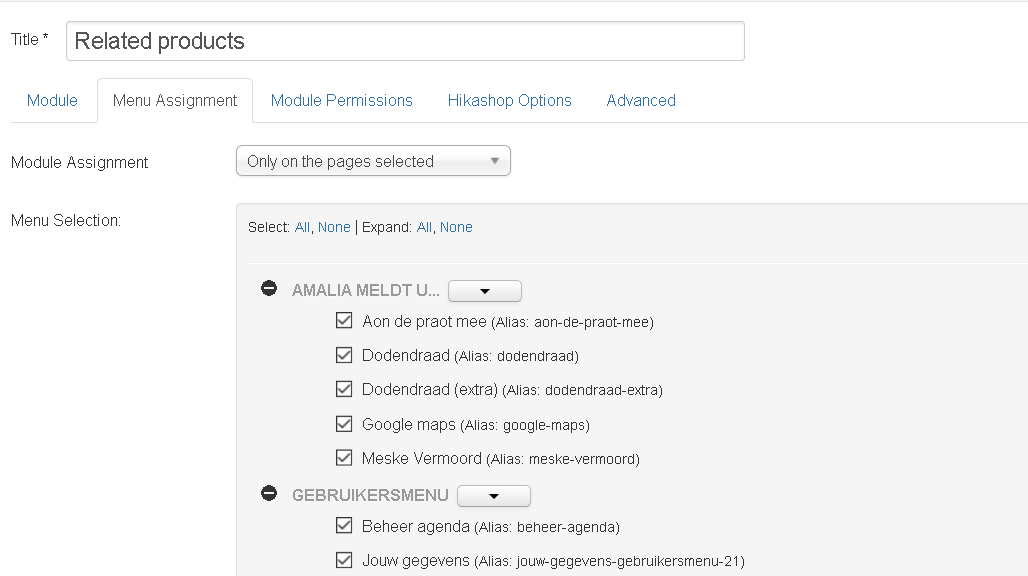This screenshot has width=1028, height=576.
Task: Click Select None link
Action: pos(334,227)
